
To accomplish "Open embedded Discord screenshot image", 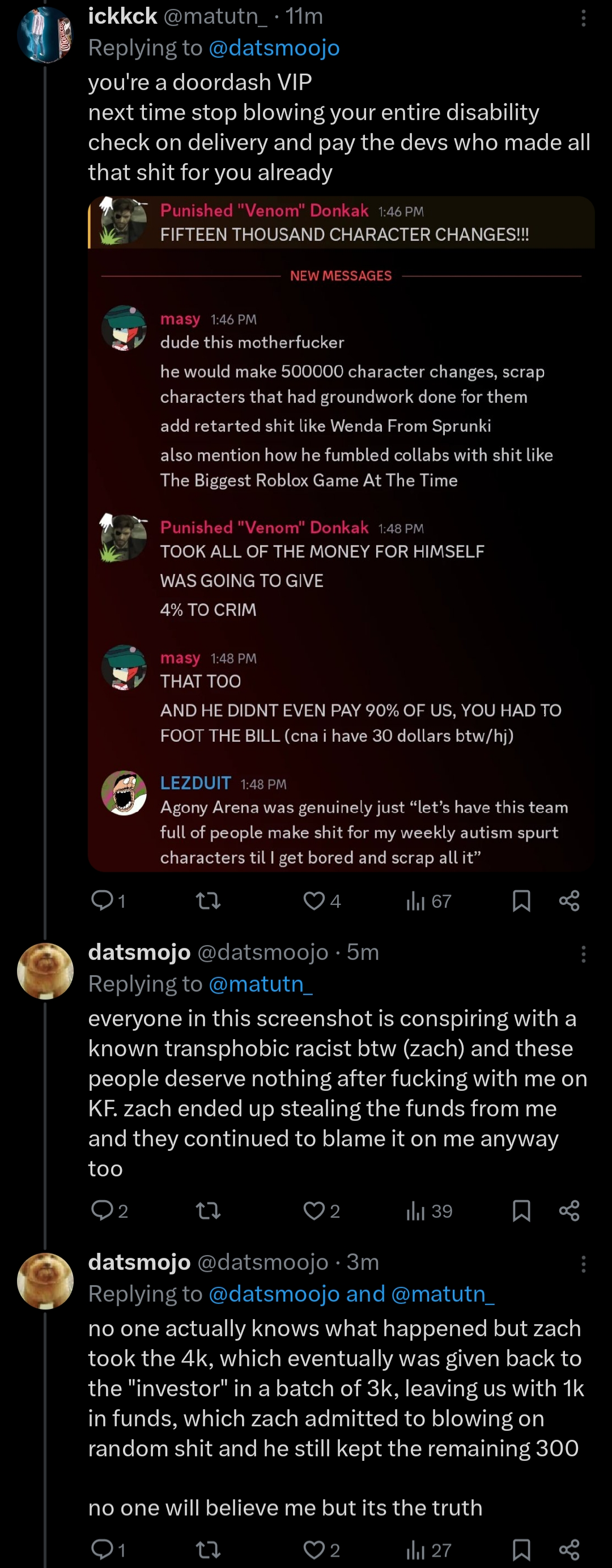I will click(x=341, y=534).
